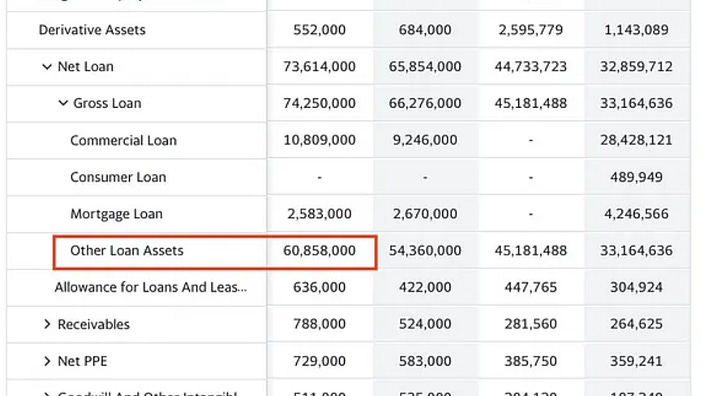Select the Consumer Loan label

pyautogui.click(x=118, y=177)
